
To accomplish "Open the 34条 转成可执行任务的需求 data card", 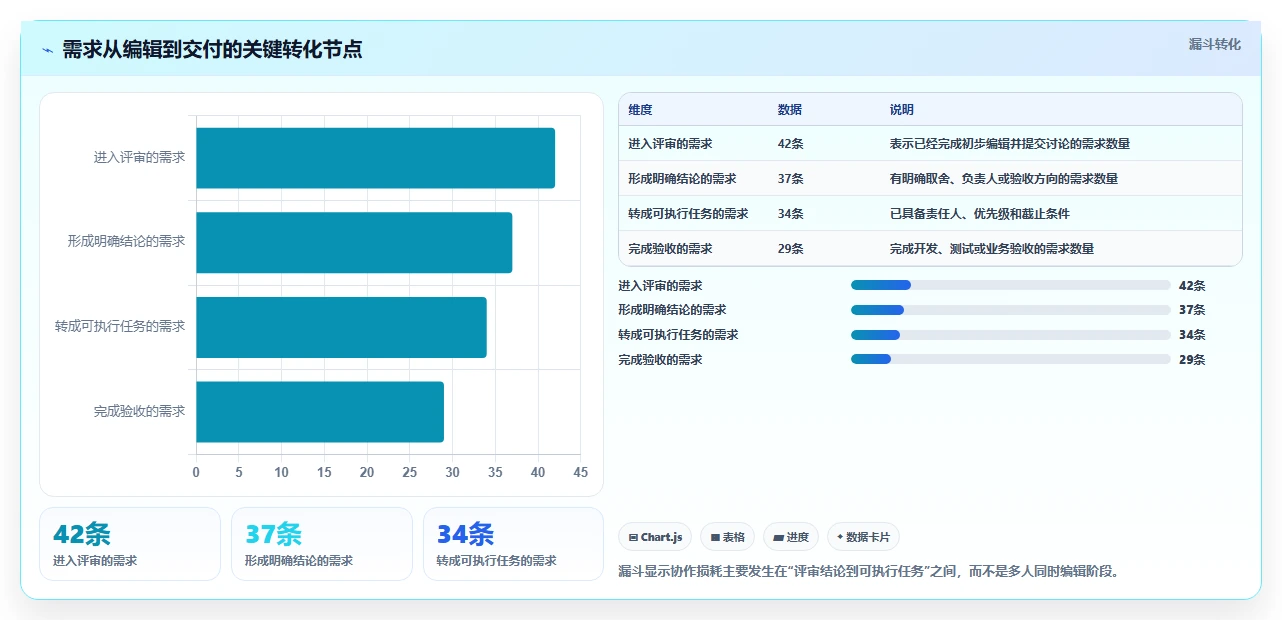I will point(514,544).
